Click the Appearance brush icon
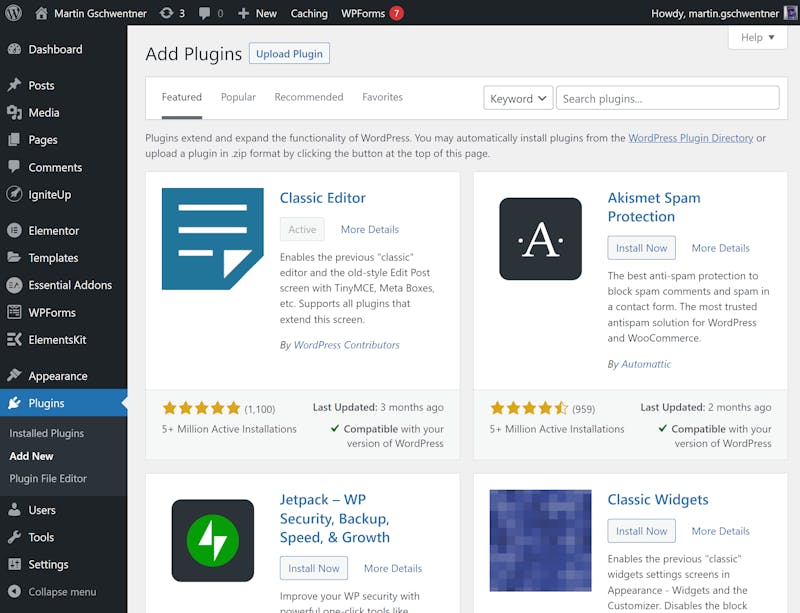800x613 pixels. [15, 375]
